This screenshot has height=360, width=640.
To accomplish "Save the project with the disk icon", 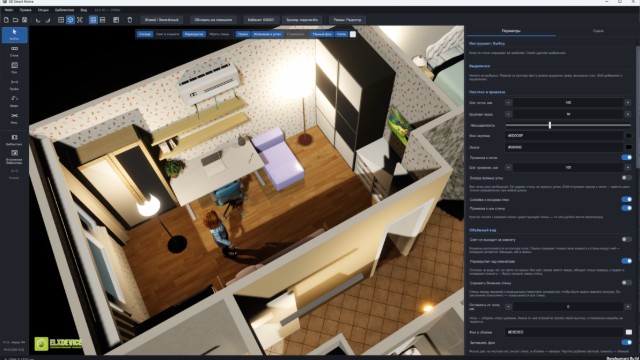I will click(x=24, y=20).
